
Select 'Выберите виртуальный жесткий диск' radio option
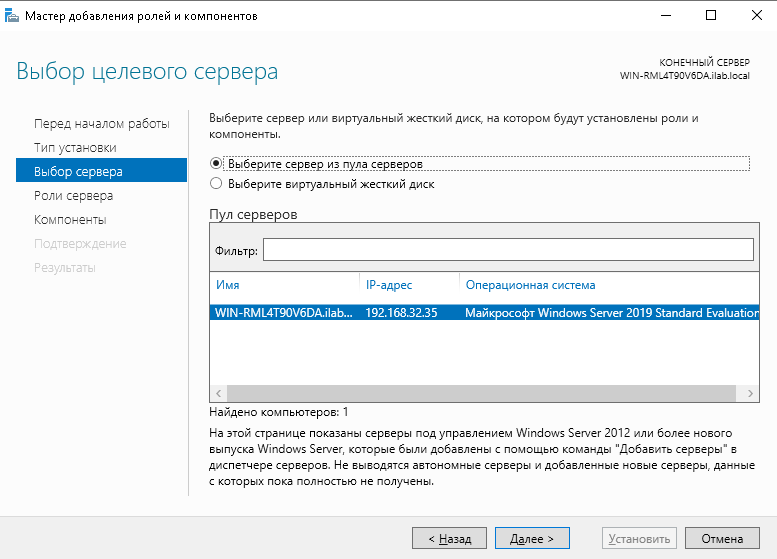click(216, 184)
